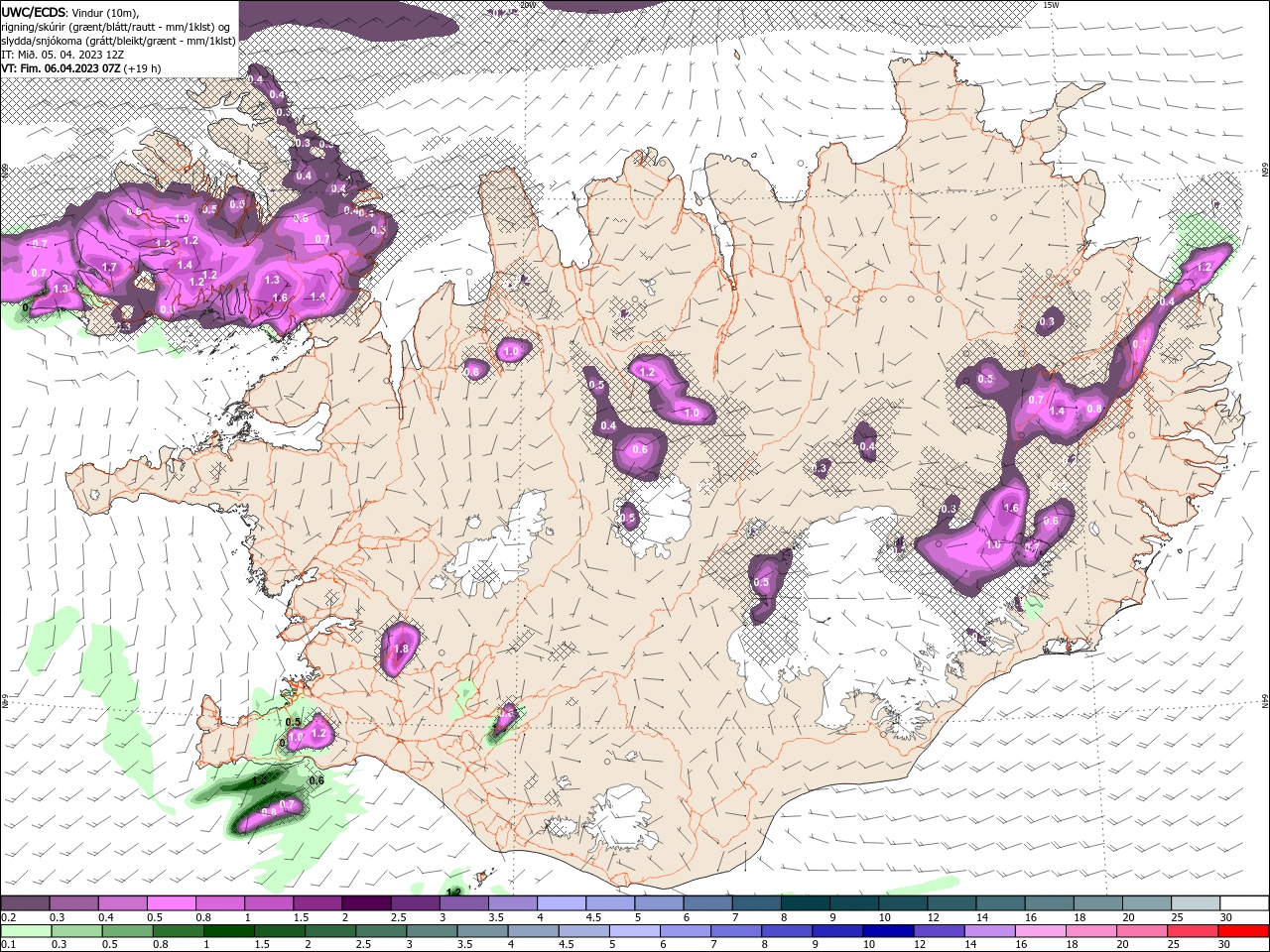Image resolution: width=1270 pixels, height=952 pixels.
Task: Pick the upper legend swatch between 0.8 and 1
Action: coord(219,903)
